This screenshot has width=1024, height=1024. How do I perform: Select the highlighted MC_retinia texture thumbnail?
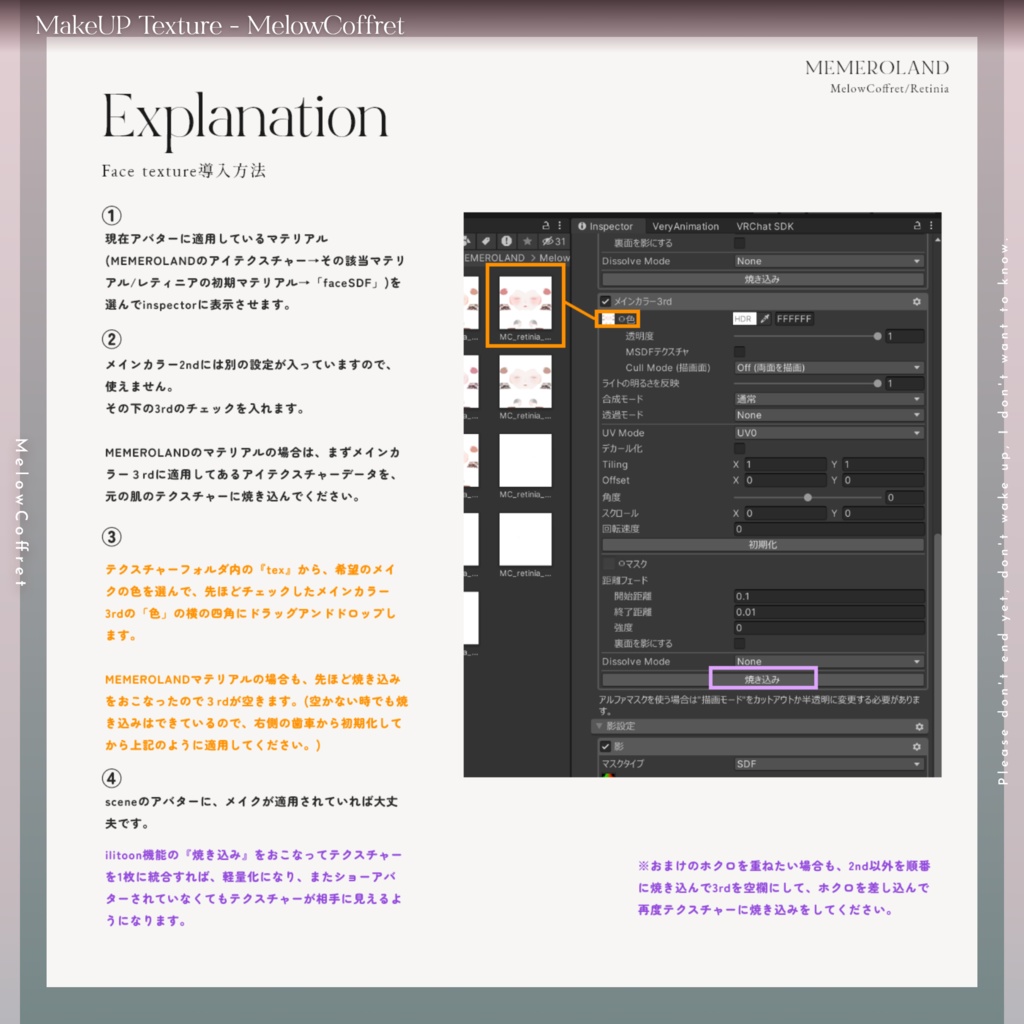(x=527, y=303)
